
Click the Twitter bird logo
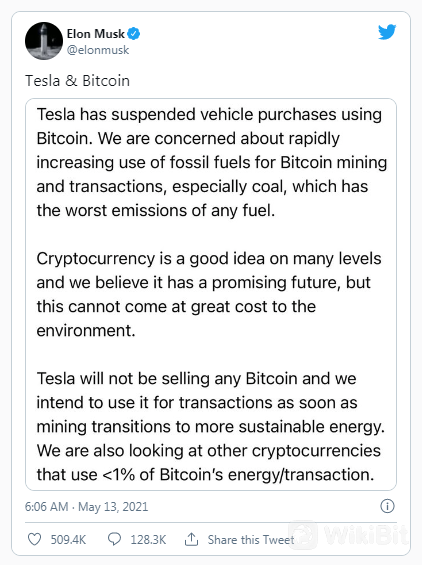point(387,32)
